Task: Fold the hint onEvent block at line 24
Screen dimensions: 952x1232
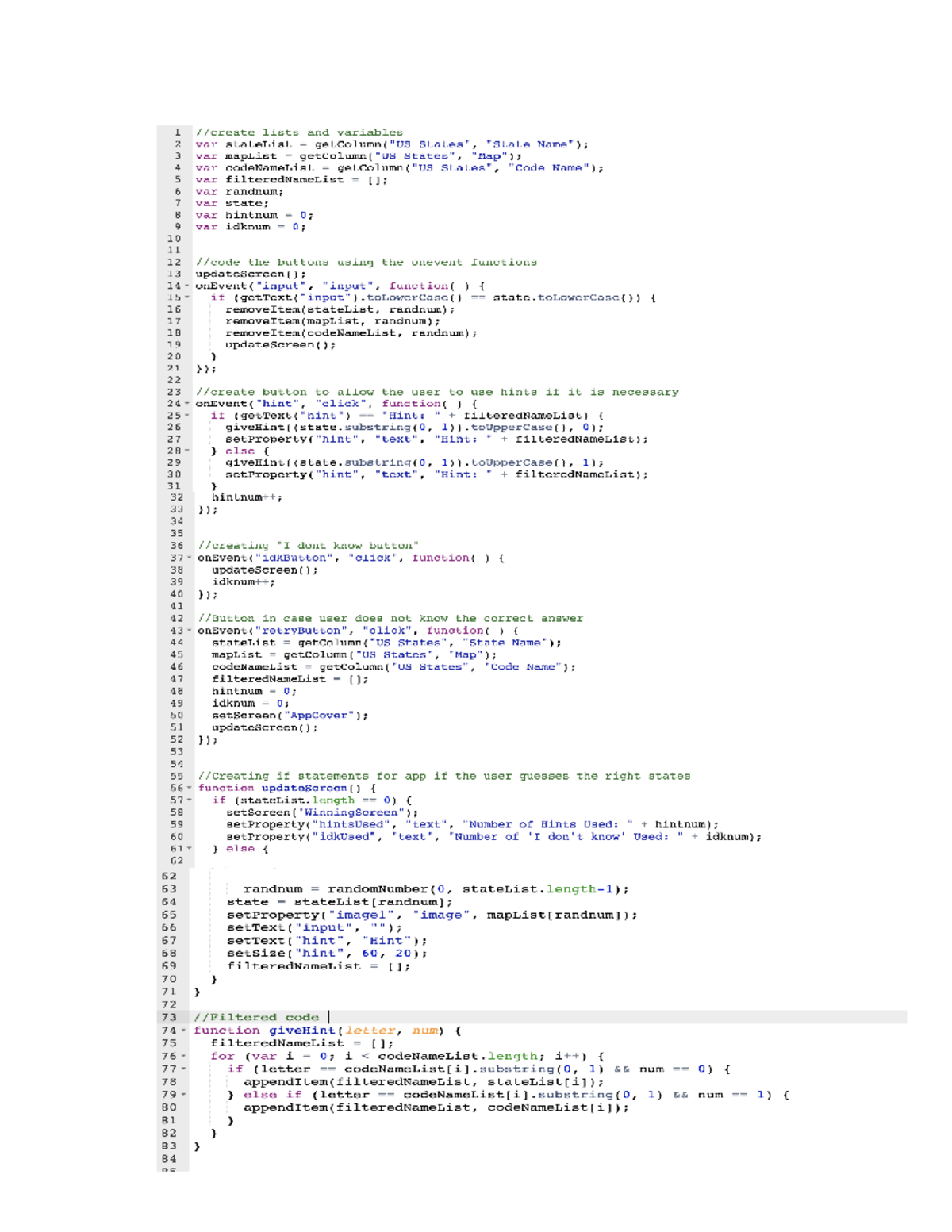Action: click(x=187, y=404)
